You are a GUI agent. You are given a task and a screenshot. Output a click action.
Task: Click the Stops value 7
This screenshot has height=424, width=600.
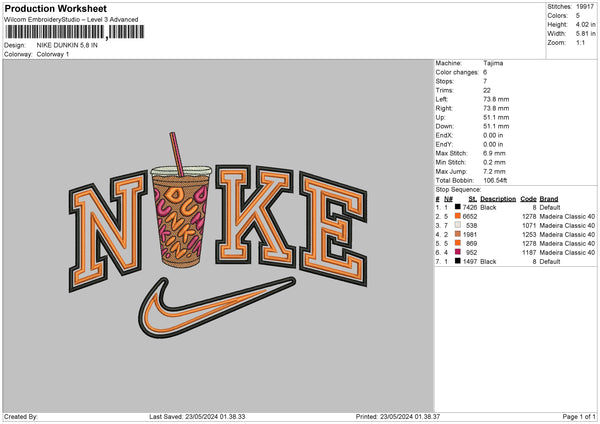click(485, 81)
